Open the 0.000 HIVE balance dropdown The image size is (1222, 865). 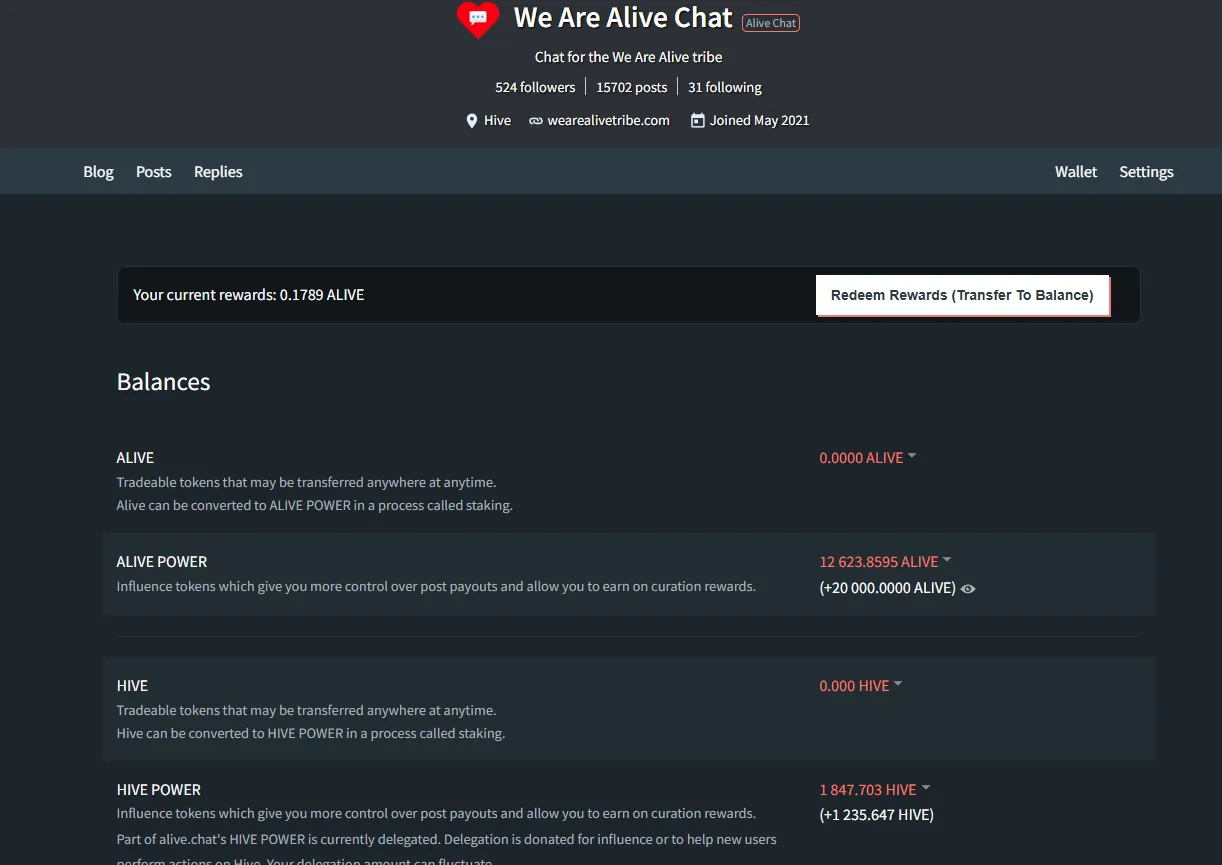pyautogui.click(x=861, y=686)
